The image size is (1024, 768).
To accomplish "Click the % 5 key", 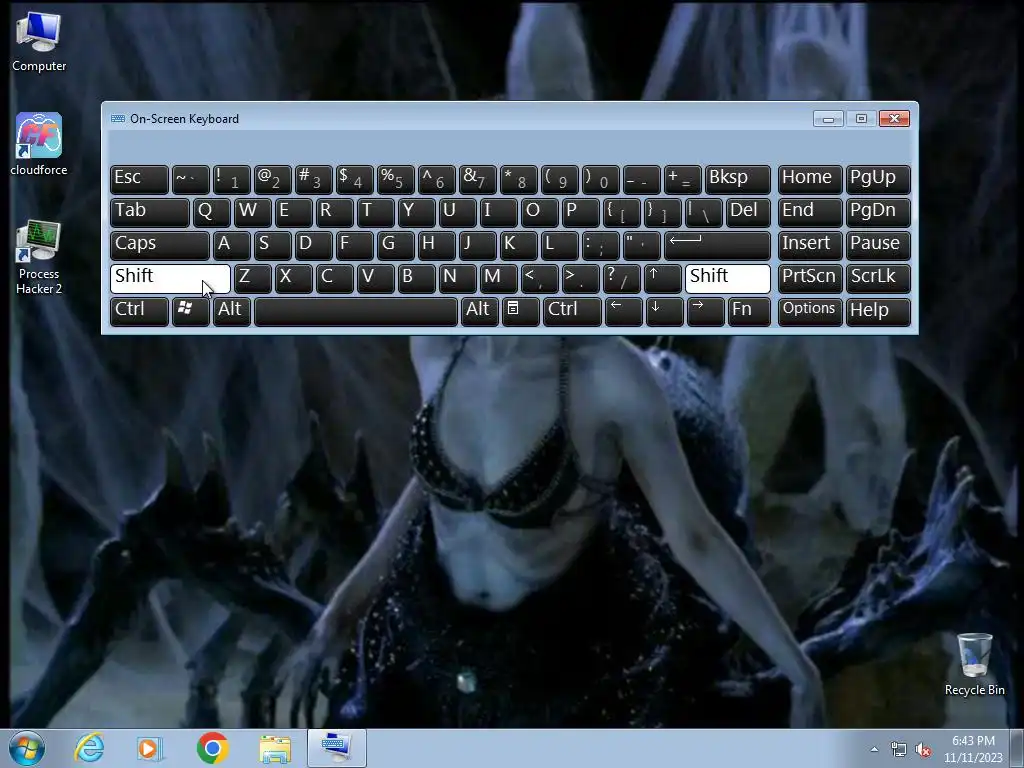I will click(396, 180).
